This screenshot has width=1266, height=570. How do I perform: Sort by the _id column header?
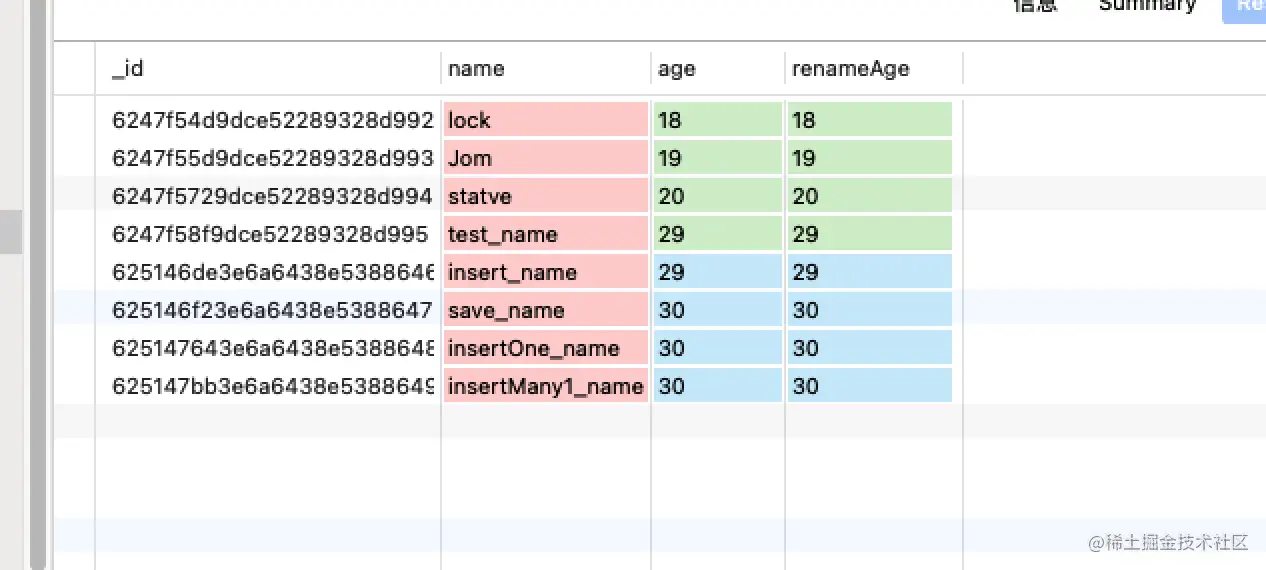[x=268, y=69]
